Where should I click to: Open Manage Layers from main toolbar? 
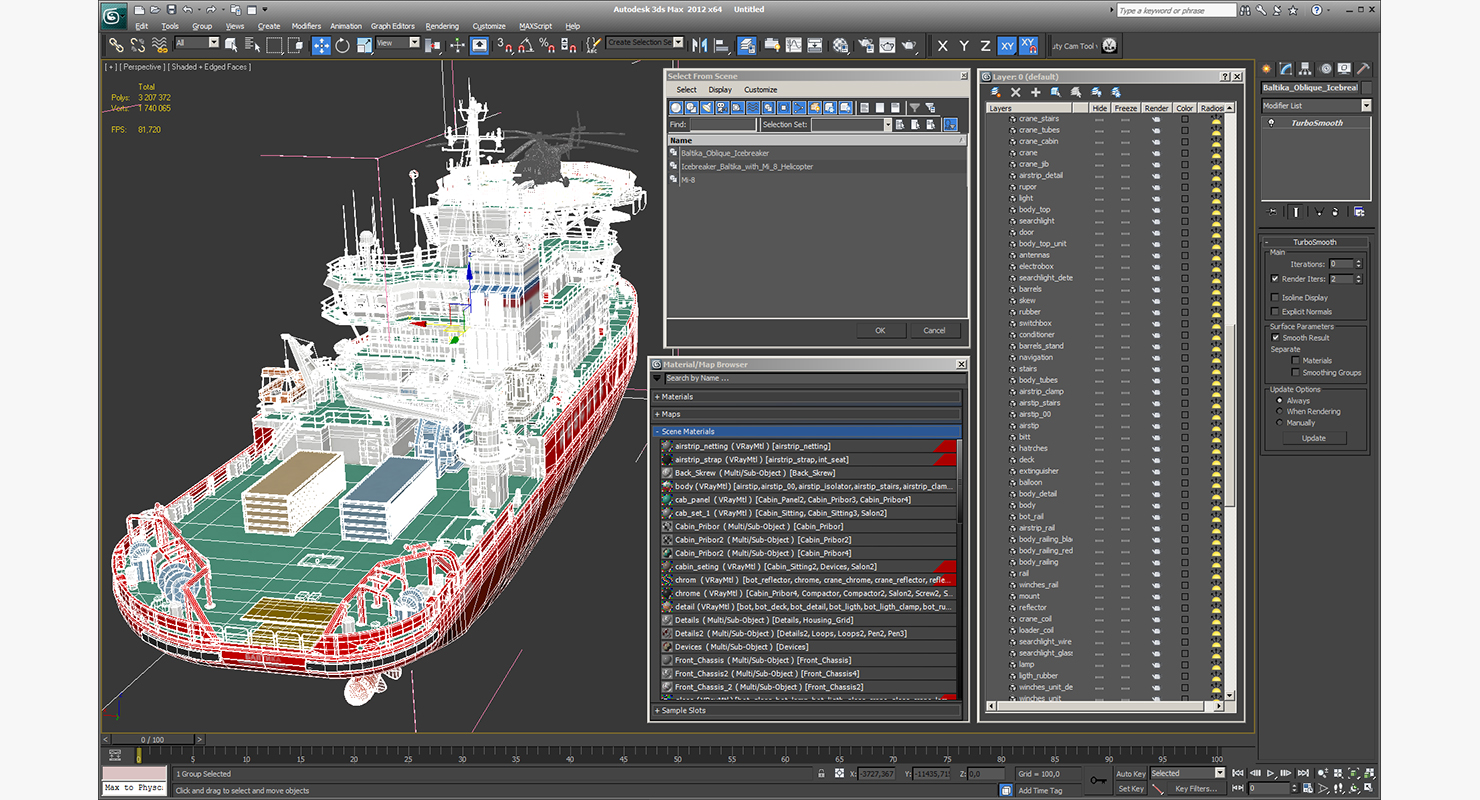point(747,45)
